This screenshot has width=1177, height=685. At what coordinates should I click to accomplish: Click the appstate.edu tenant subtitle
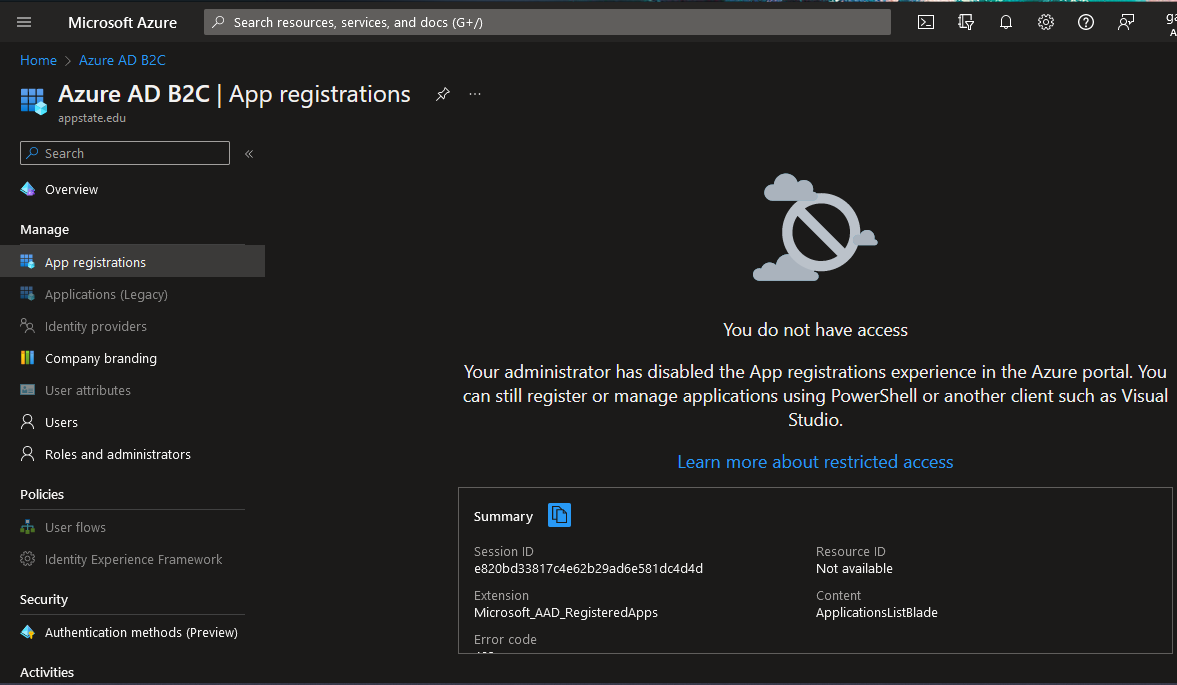92,119
